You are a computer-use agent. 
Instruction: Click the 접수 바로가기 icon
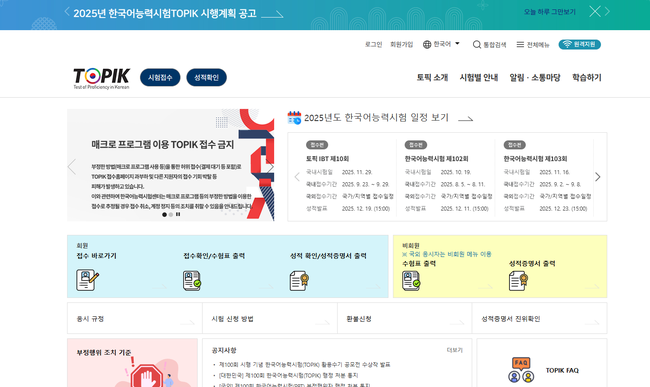pyautogui.click(x=87, y=280)
